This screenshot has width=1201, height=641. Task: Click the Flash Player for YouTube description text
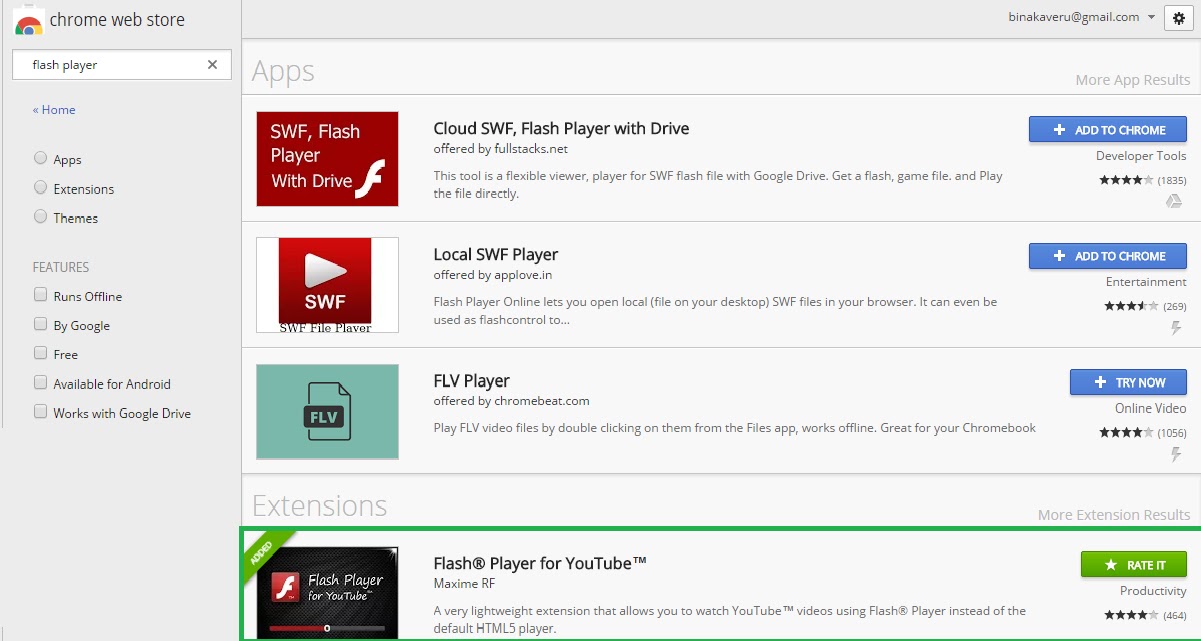(730, 620)
